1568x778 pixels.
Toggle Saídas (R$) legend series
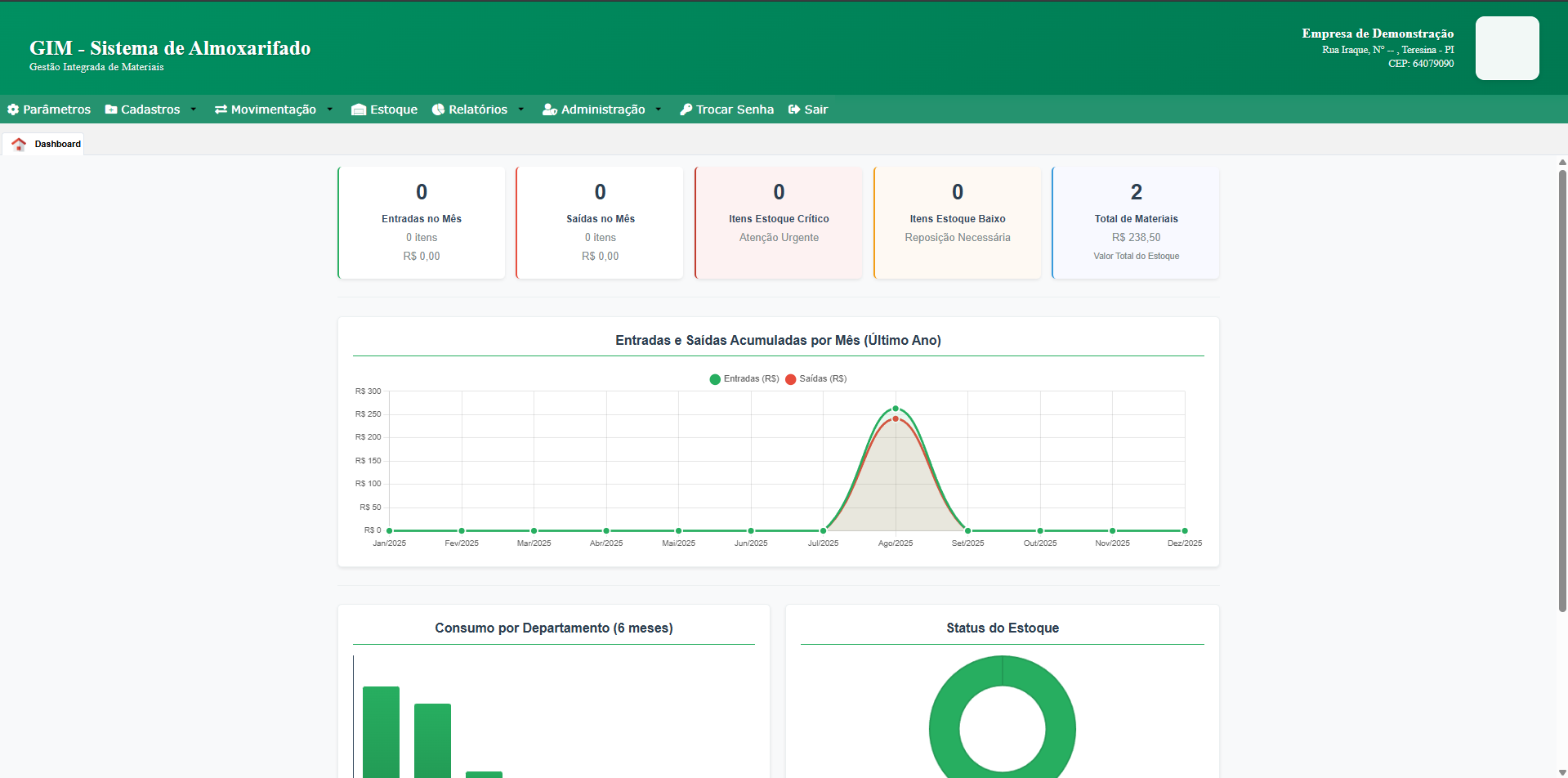click(816, 379)
